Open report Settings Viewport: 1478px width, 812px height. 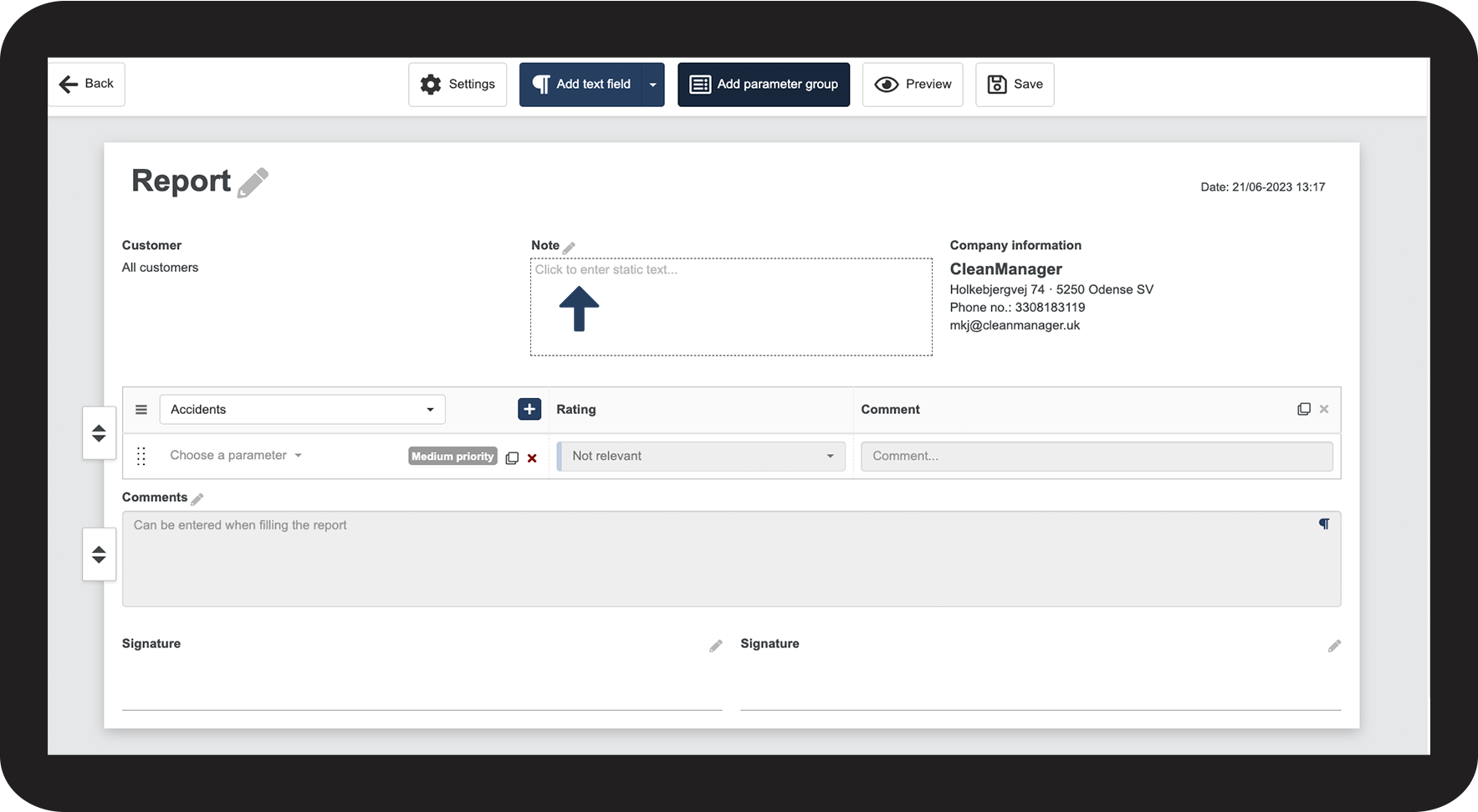pos(458,84)
